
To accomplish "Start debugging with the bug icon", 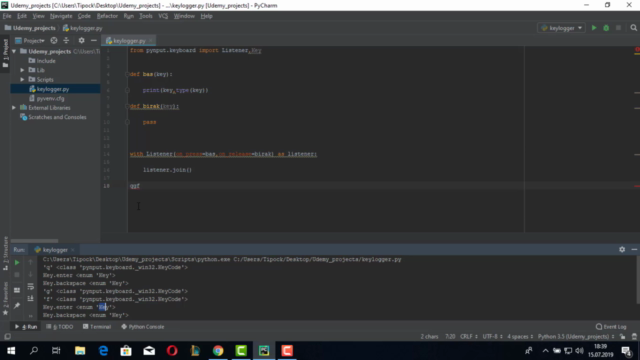I will [x=606, y=28].
